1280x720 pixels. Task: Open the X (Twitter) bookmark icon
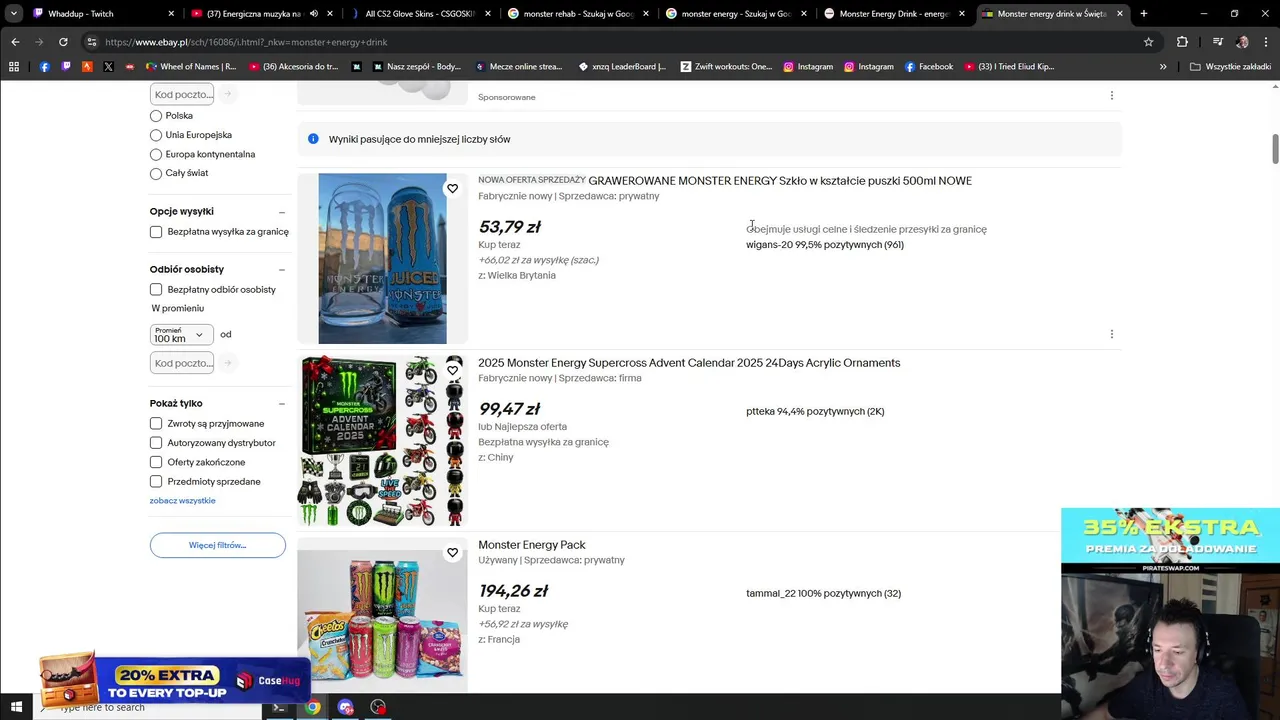coord(108,67)
